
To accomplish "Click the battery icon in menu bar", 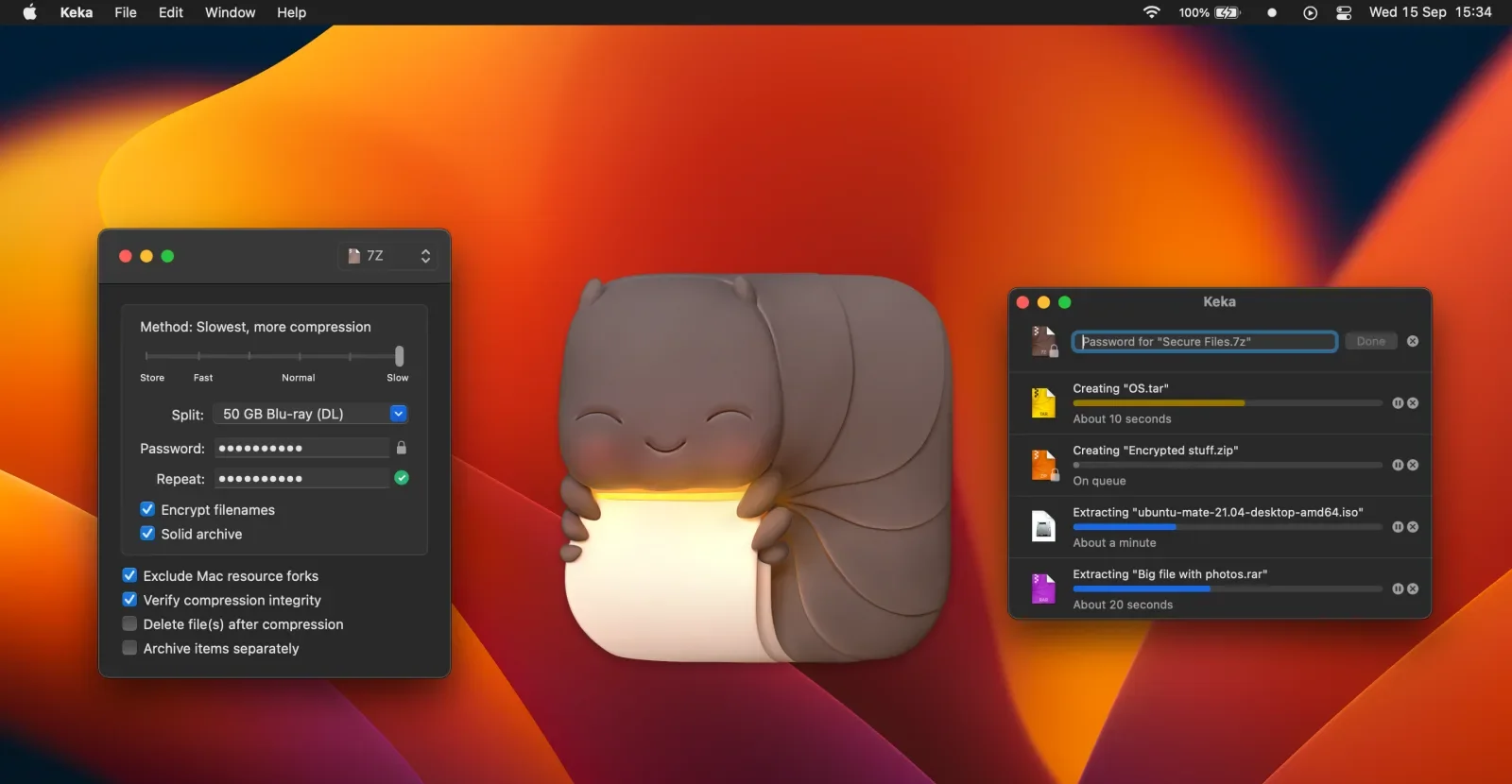I will [x=1227, y=12].
